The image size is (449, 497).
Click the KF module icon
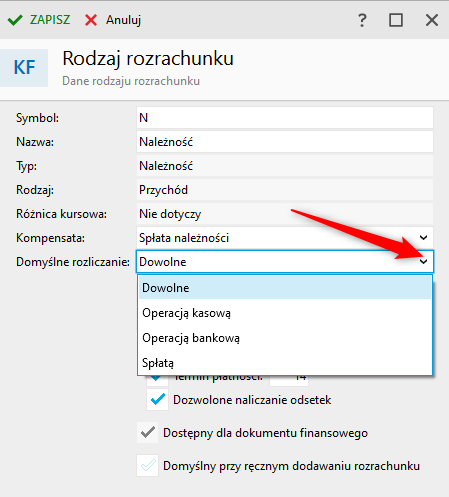(24, 68)
